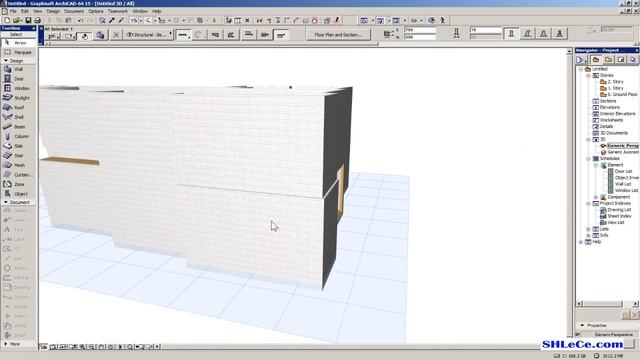
Task: Click the Print icon
Action: coord(37,20)
